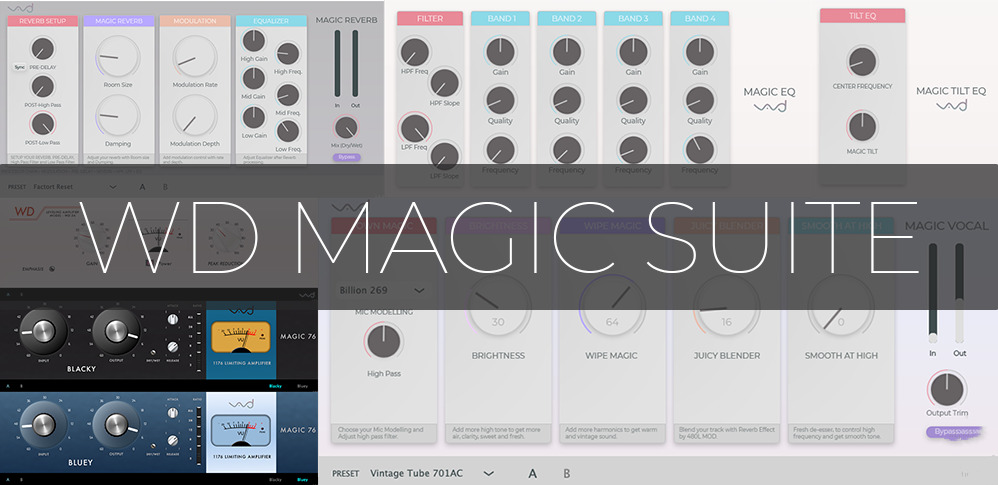
Task: Click the WIPE MAGIC dial showing 64
Action: [612, 308]
